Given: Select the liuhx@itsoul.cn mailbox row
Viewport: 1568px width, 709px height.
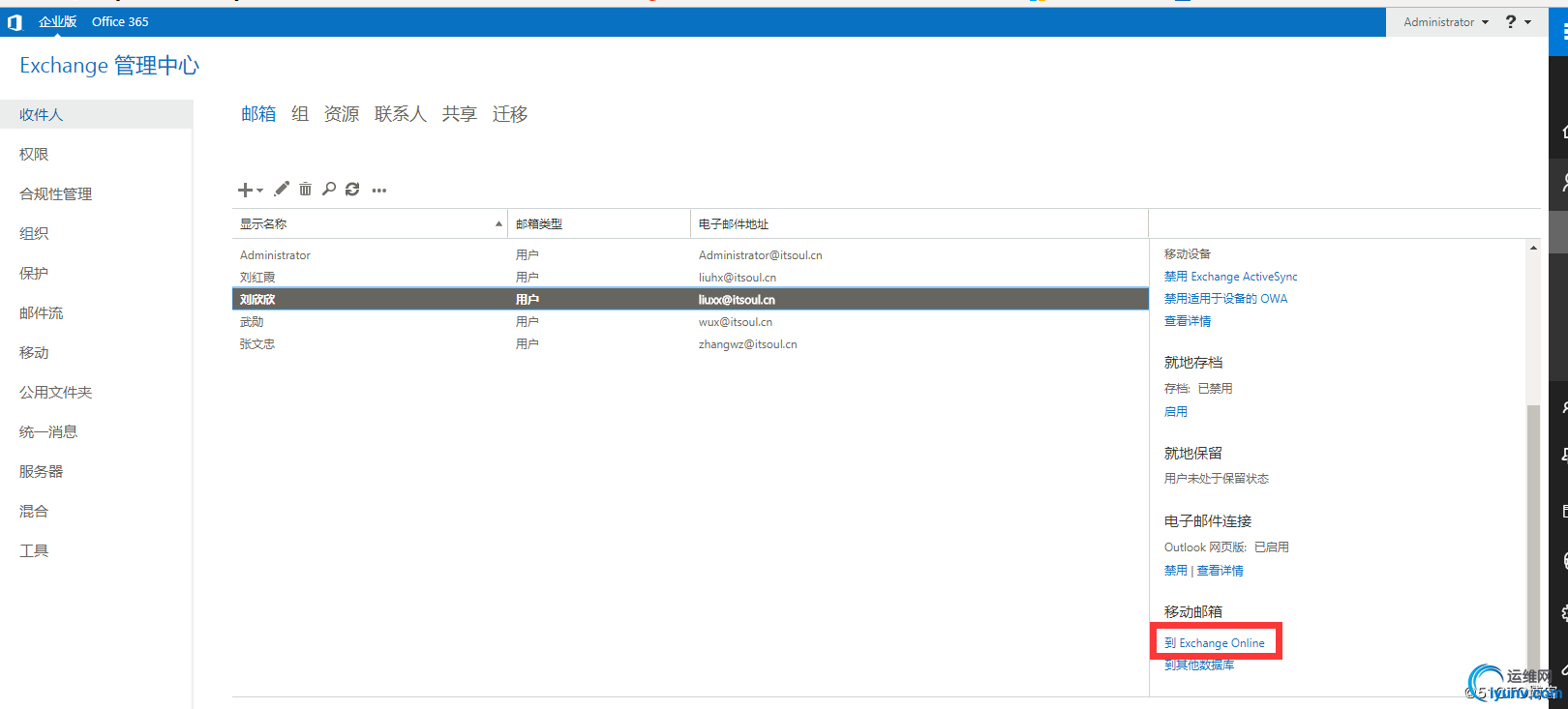Looking at the screenshot, I should (690, 278).
